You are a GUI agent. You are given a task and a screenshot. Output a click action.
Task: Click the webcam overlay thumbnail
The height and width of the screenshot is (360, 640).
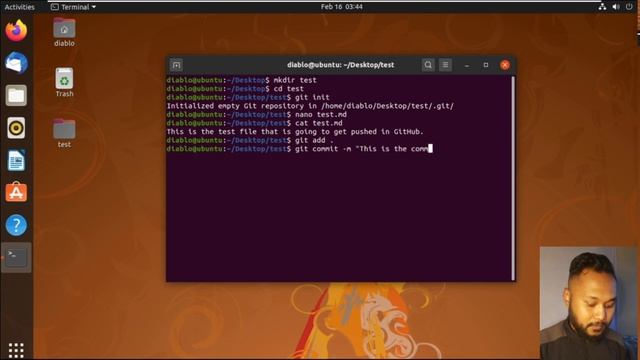click(588, 303)
